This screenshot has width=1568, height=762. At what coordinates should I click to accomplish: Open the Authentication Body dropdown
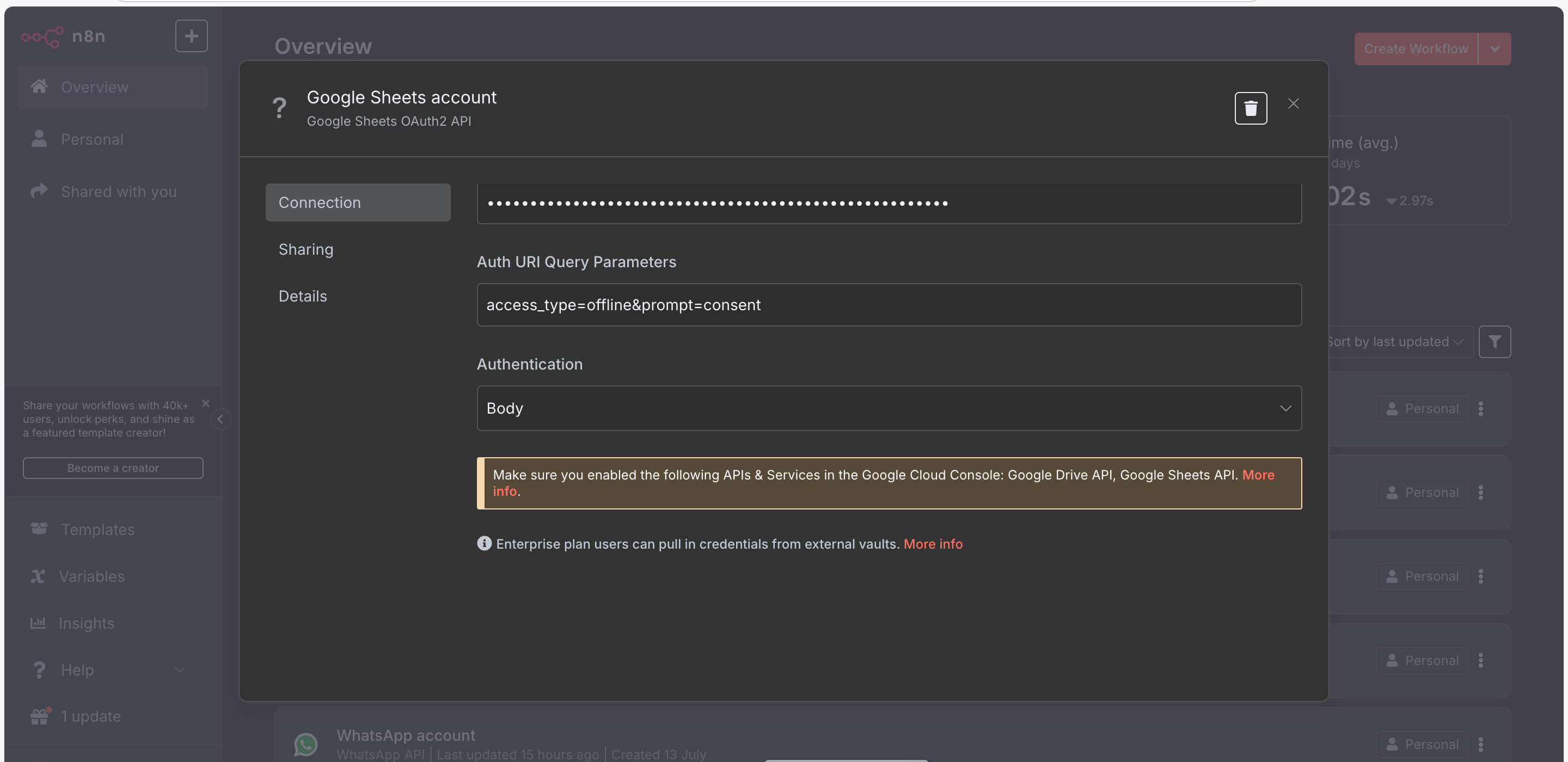(x=889, y=408)
